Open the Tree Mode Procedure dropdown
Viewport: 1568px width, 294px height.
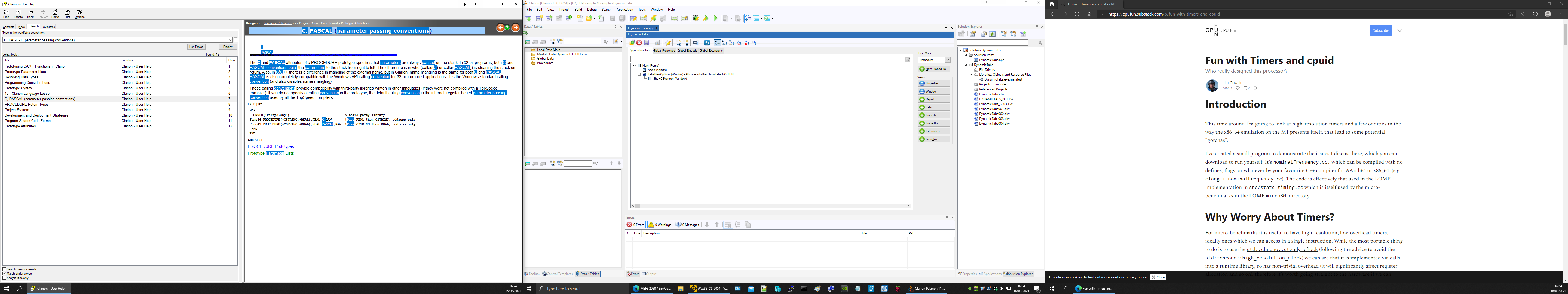click(x=947, y=60)
